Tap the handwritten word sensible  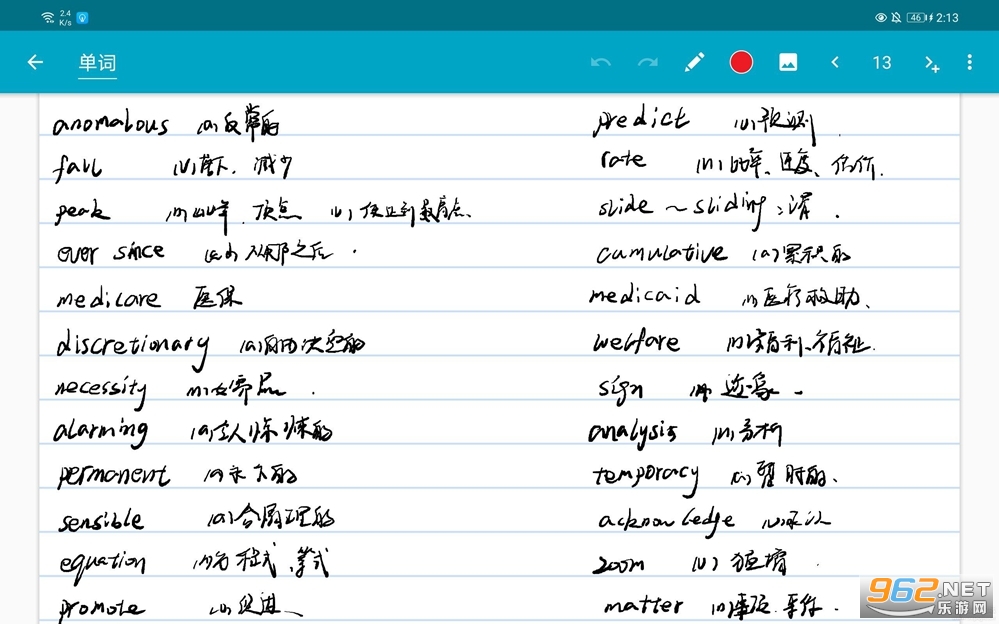(x=101, y=519)
